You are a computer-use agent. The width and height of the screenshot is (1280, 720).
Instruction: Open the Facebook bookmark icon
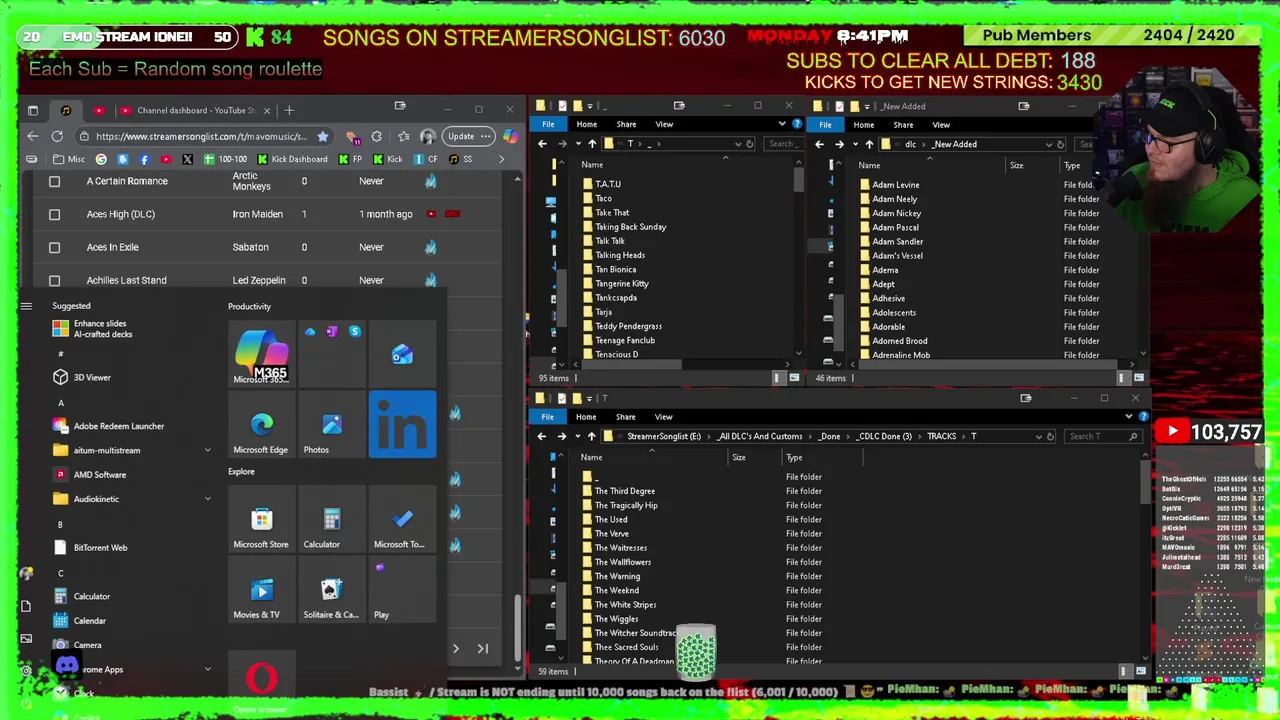tap(144, 159)
